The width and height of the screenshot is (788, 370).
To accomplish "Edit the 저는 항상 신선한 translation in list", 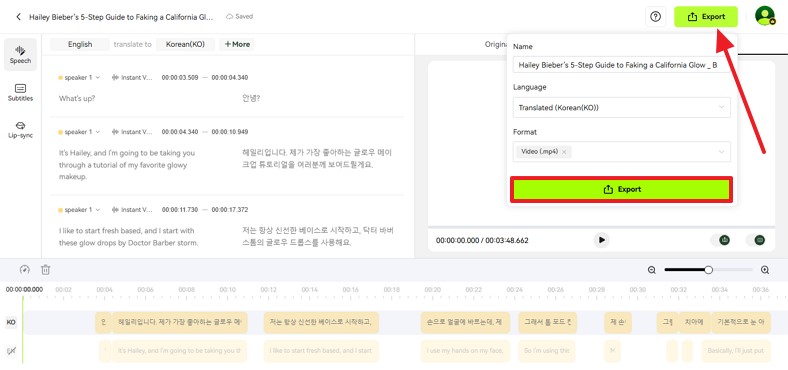I will pos(318,236).
